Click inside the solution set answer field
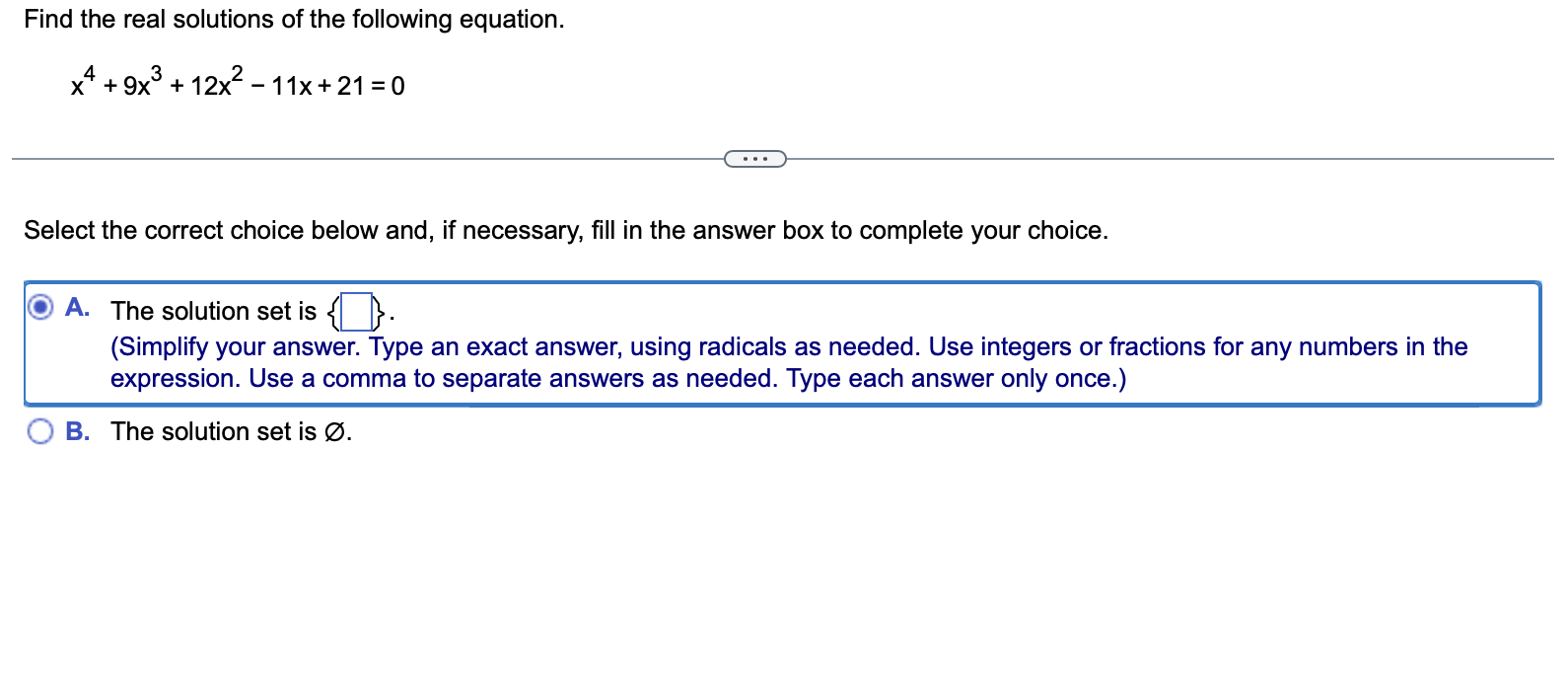The width and height of the screenshot is (1568, 674). (356, 312)
